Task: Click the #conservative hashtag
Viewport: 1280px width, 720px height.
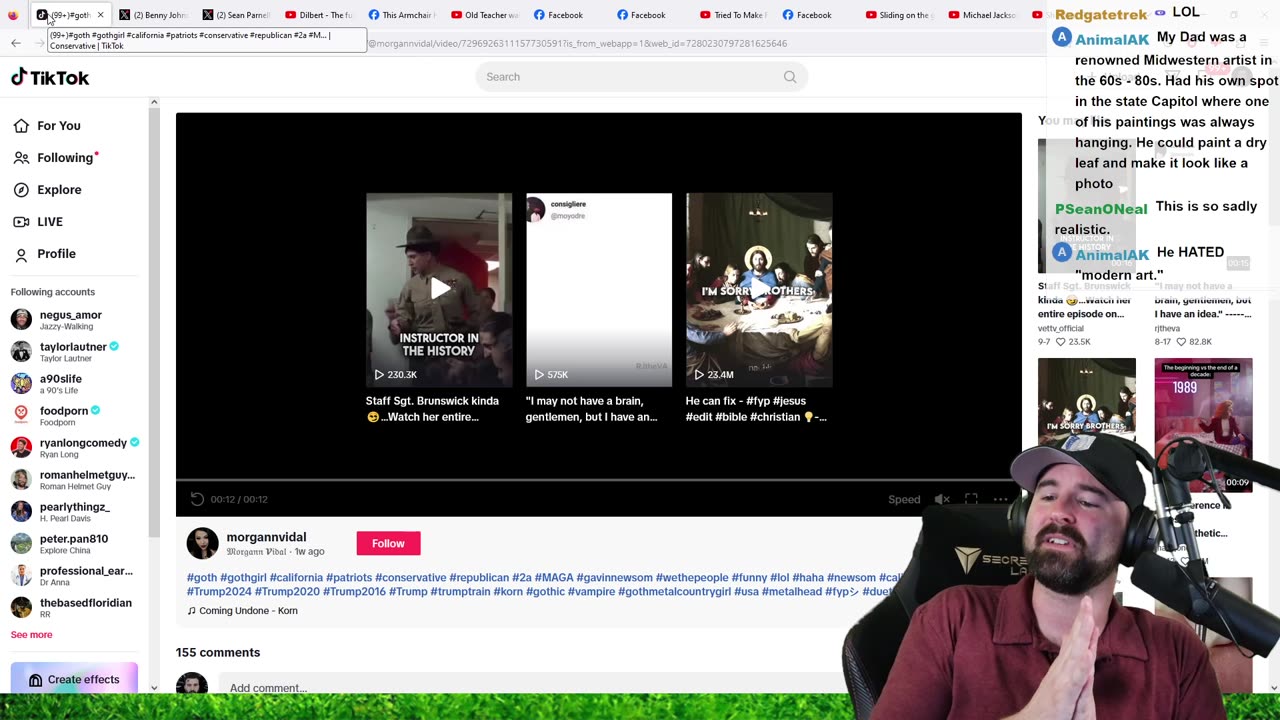Action: (410, 577)
